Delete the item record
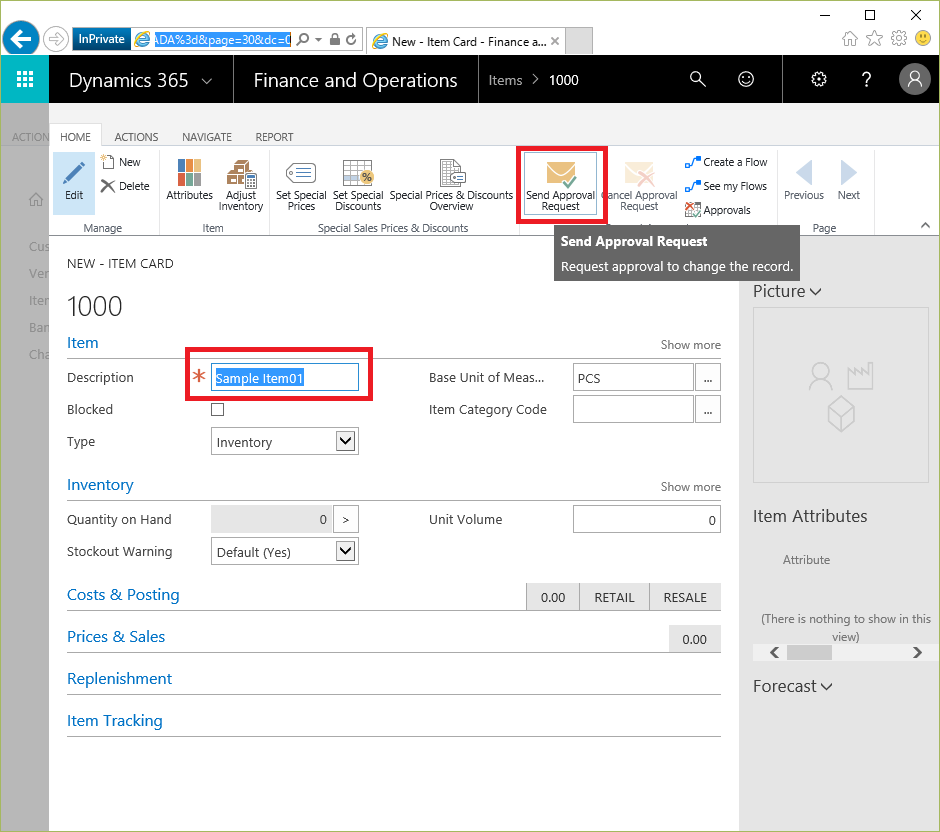The height and width of the screenshot is (832, 940). pos(125,186)
